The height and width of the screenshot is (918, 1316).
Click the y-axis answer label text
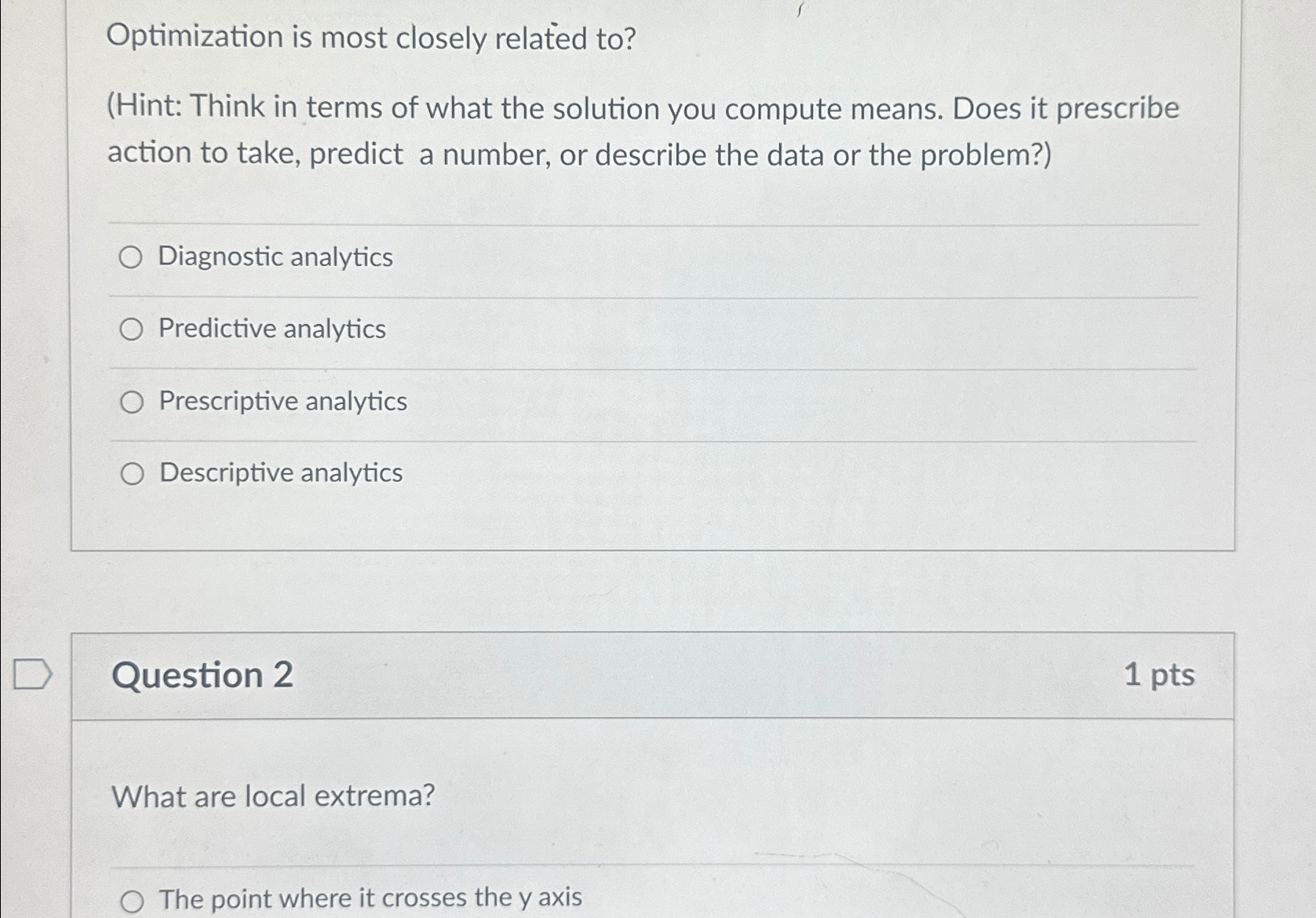pyautogui.click(x=369, y=899)
